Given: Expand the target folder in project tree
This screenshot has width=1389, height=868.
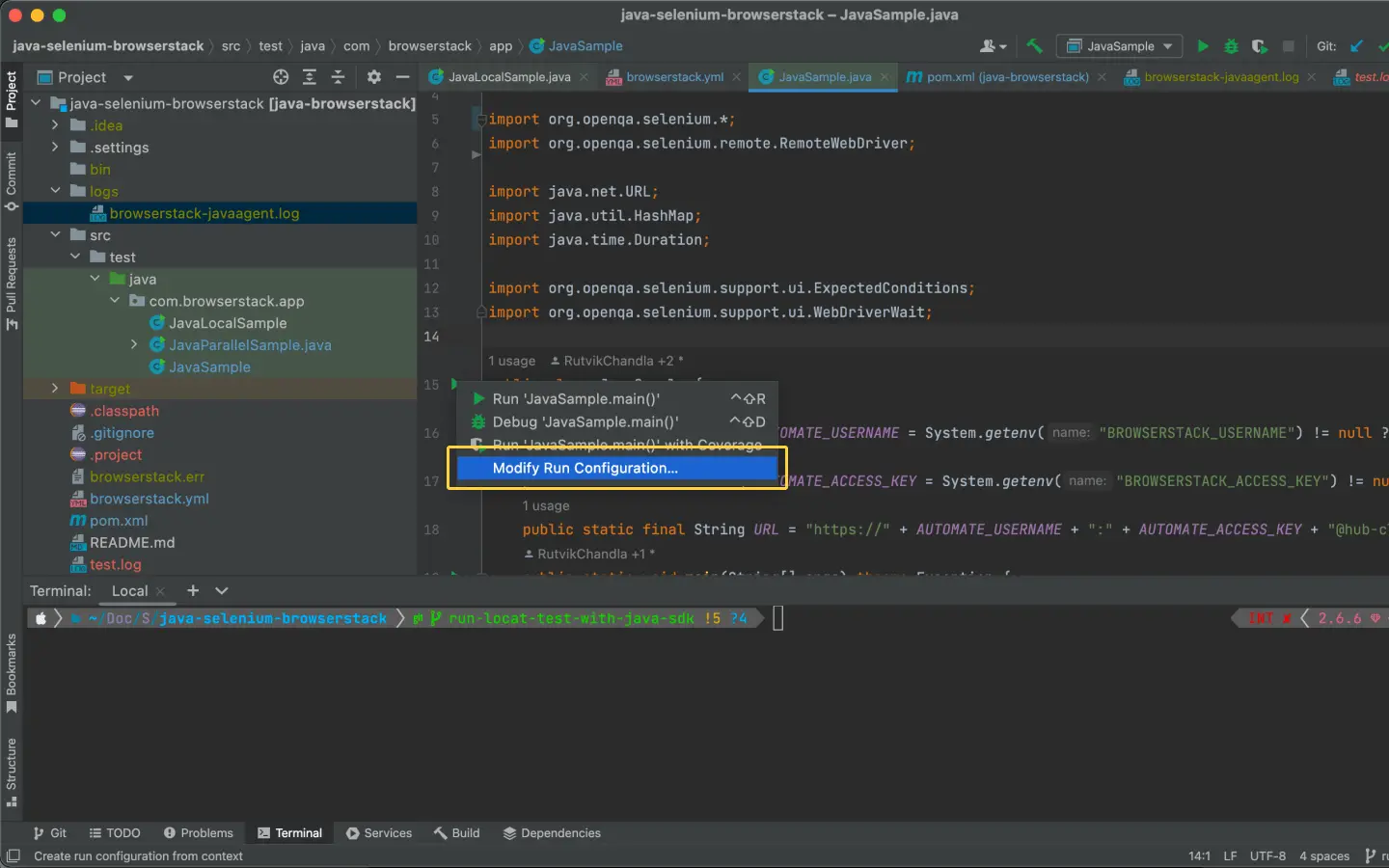Looking at the screenshot, I should pyautogui.click(x=55, y=389).
